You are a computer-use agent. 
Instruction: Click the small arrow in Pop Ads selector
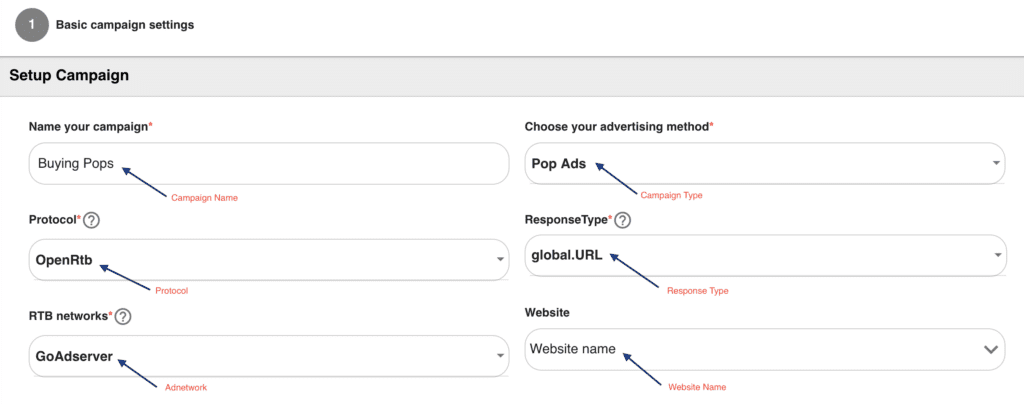[x=996, y=164]
